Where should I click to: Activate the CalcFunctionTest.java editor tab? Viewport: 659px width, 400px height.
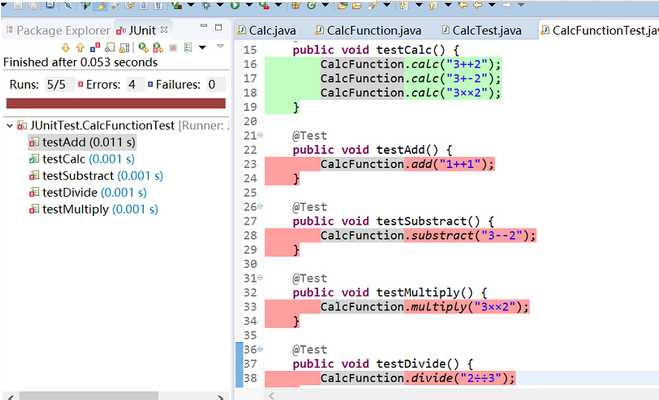600,30
